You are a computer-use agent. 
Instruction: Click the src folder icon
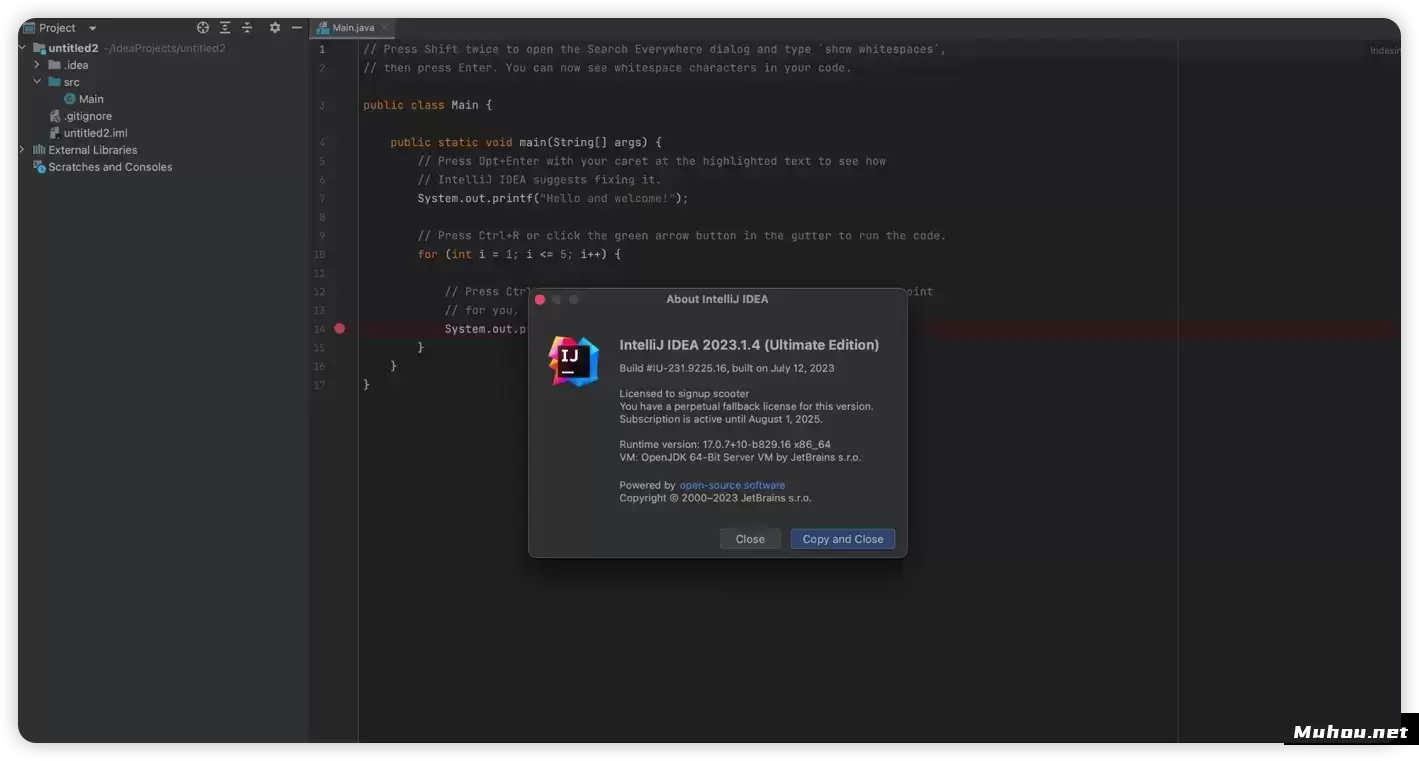point(55,82)
